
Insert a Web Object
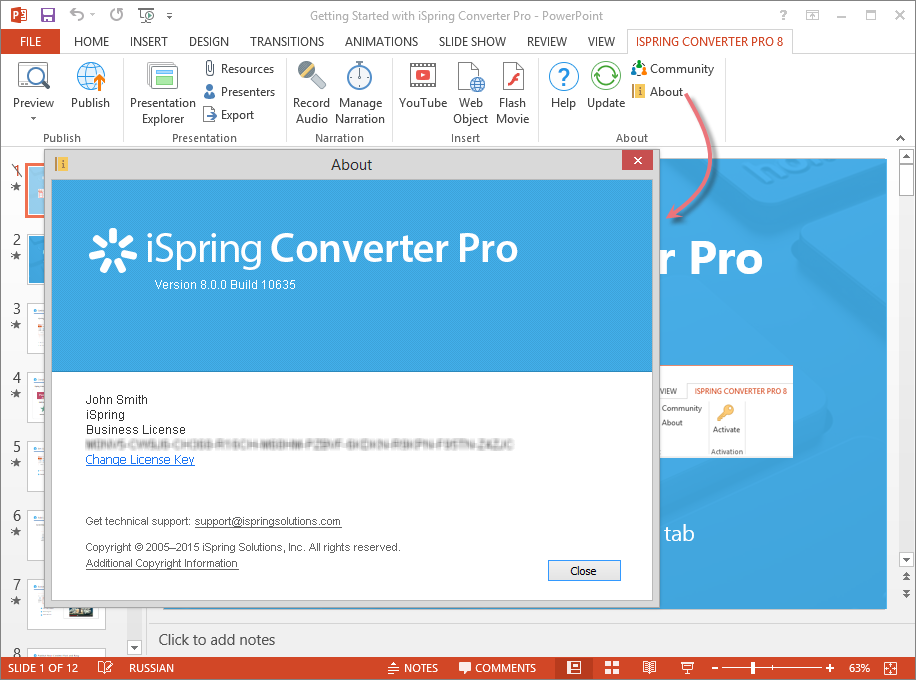(471, 78)
